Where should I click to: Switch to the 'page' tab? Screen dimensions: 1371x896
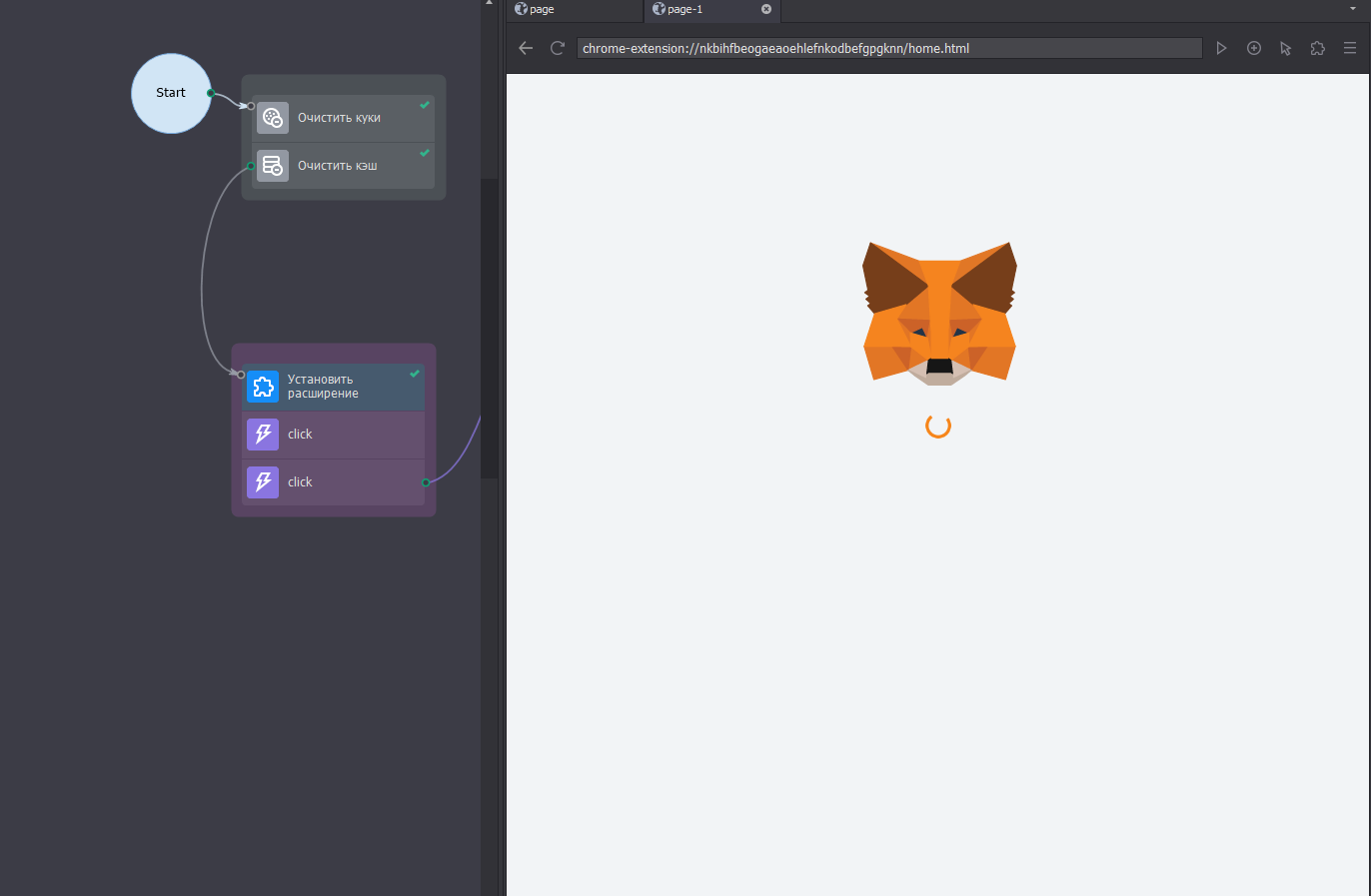(x=575, y=10)
